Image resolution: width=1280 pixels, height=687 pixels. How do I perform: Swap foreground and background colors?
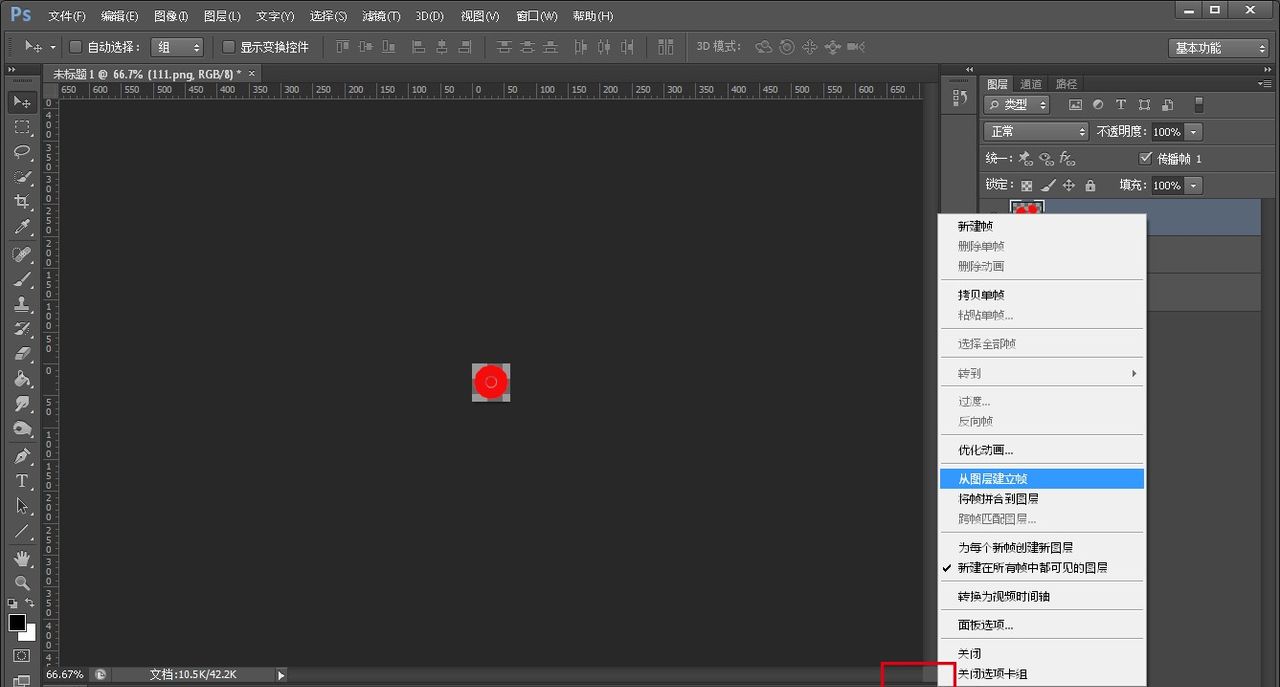click(31, 603)
